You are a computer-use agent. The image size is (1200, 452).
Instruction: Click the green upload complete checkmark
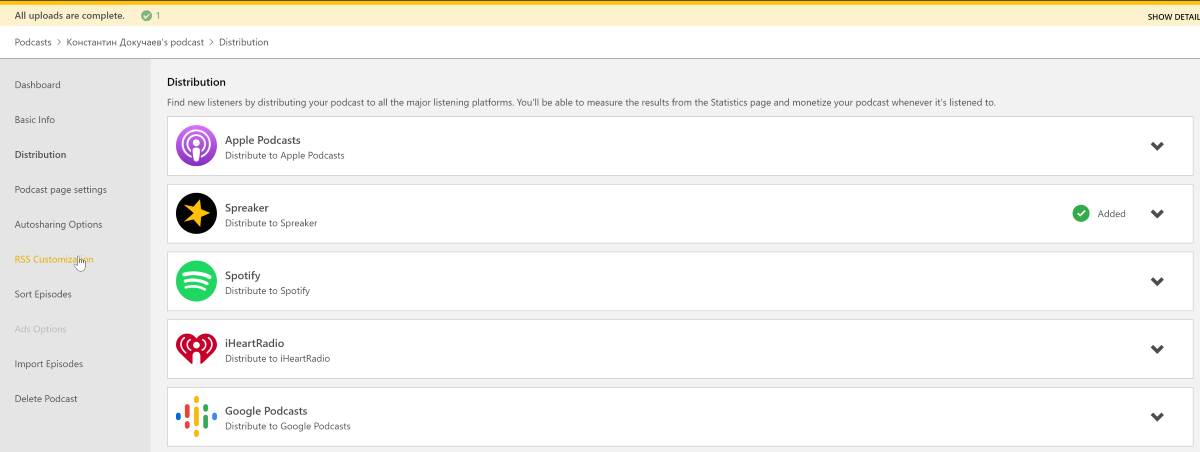point(147,16)
